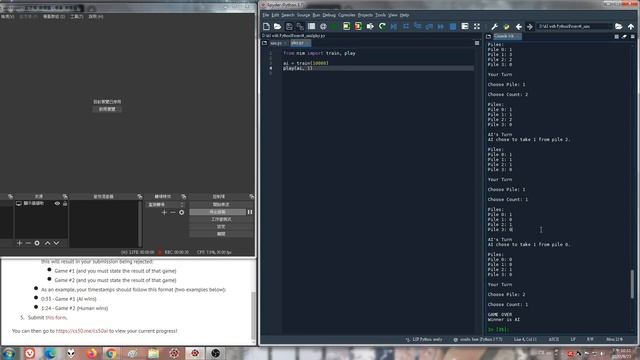Click the button in the OBS preview center
The width and height of the screenshot is (640, 360).
pyautogui.click(x=107, y=109)
